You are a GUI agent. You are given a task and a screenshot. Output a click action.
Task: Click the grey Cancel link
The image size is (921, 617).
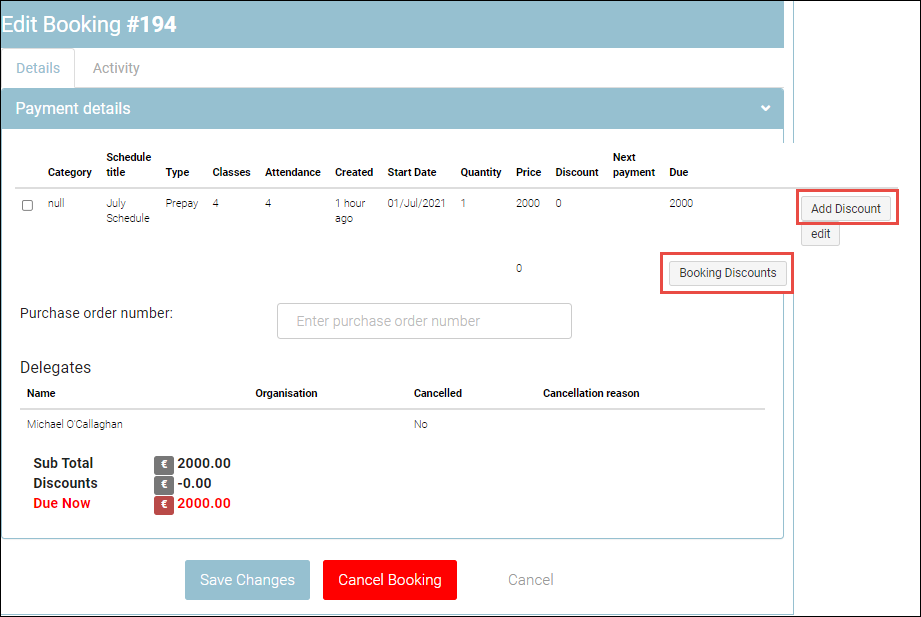click(530, 580)
